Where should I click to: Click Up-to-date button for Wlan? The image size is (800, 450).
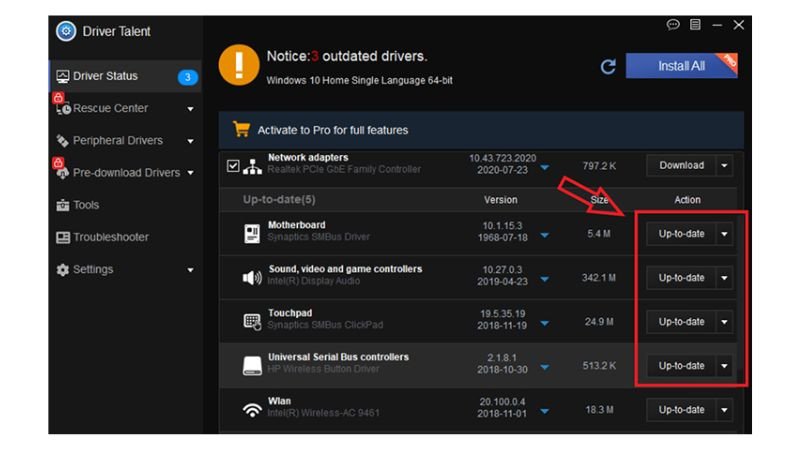click(681, 410)
